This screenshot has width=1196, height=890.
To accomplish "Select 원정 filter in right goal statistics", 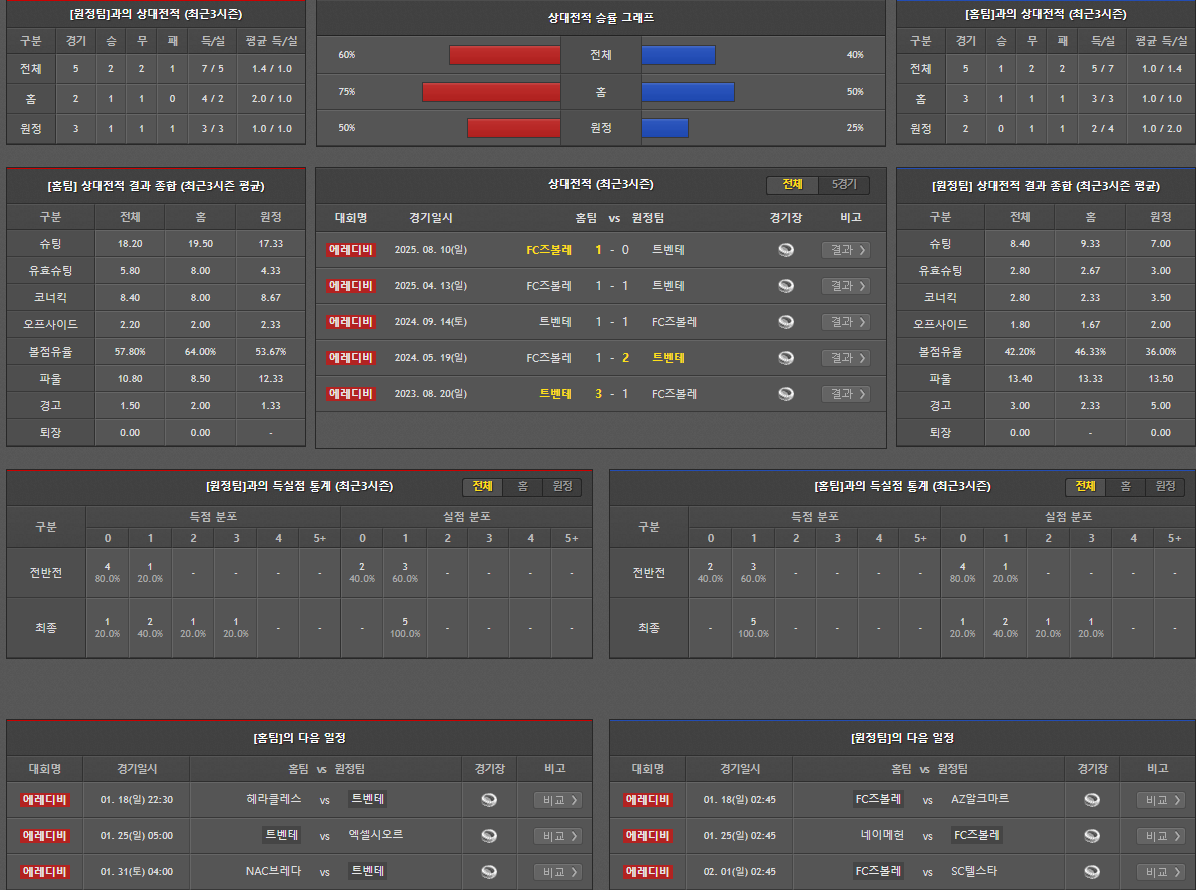I will click(x=1165, y=487).
